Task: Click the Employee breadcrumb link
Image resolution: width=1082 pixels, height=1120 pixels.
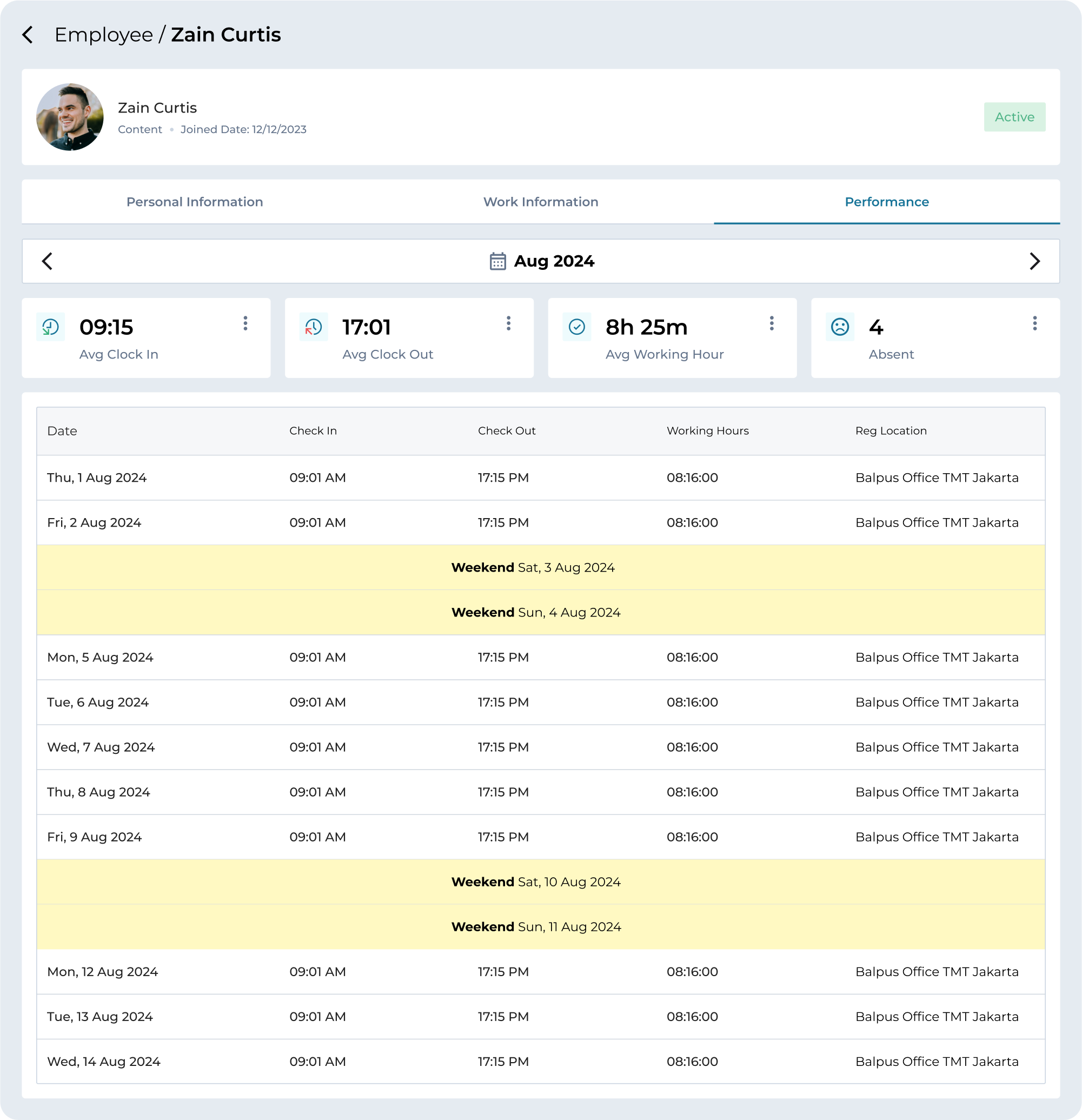Action: [x=103, y=35]
